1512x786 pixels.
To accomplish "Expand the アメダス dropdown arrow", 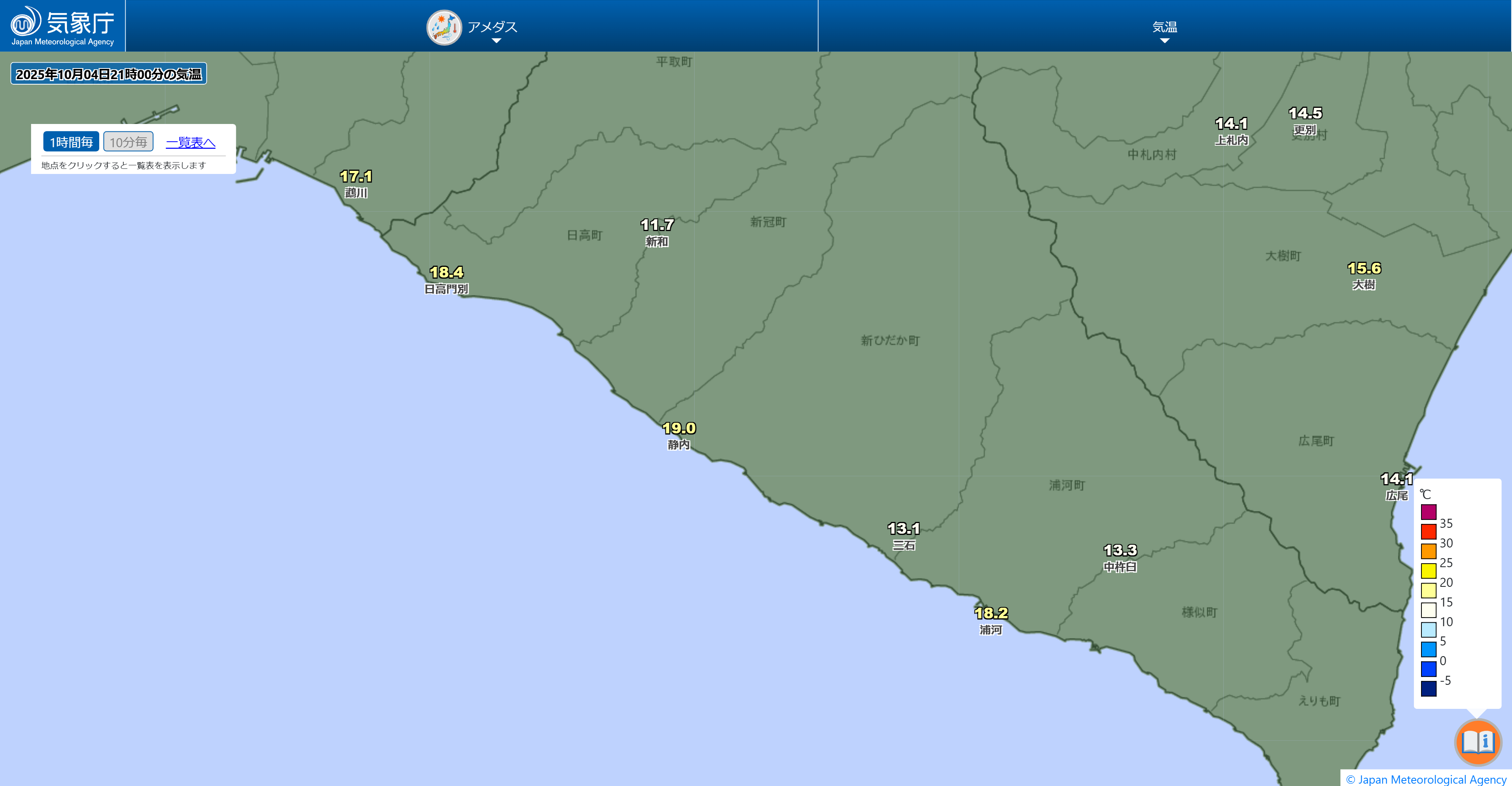I will [496, 41].
